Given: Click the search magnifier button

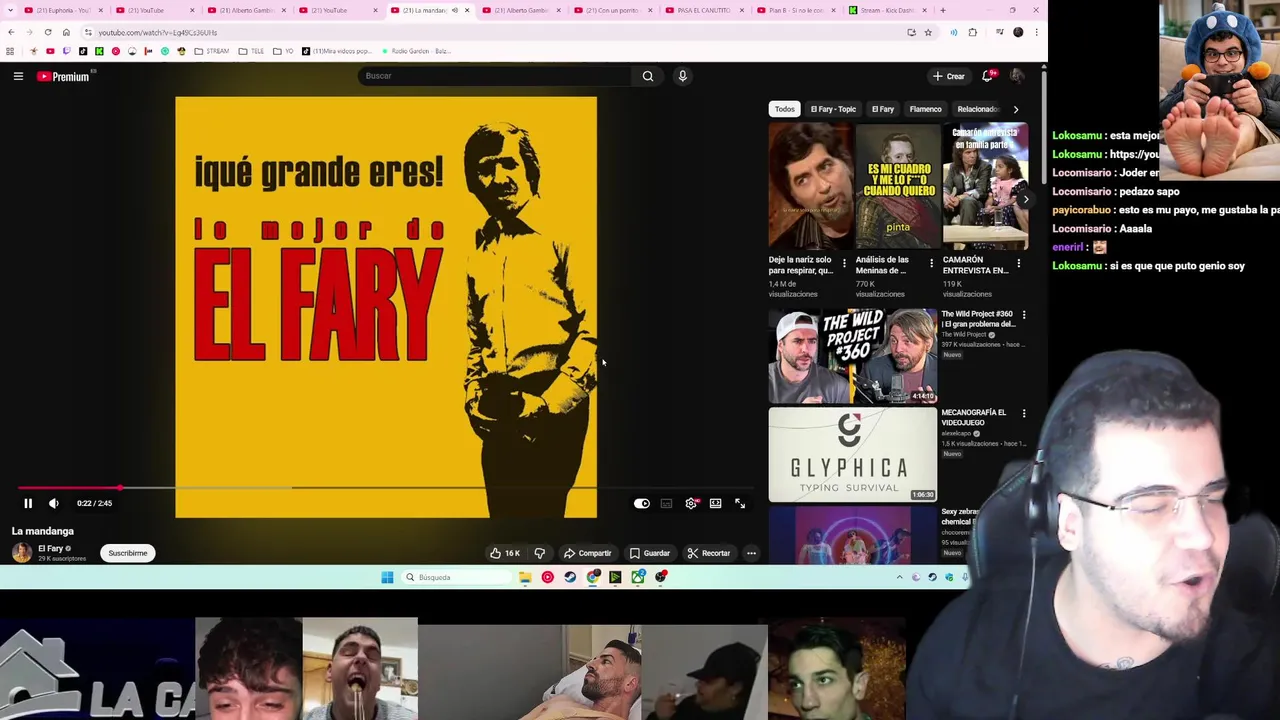Looking at the screenshot, I should pos(648,76).
